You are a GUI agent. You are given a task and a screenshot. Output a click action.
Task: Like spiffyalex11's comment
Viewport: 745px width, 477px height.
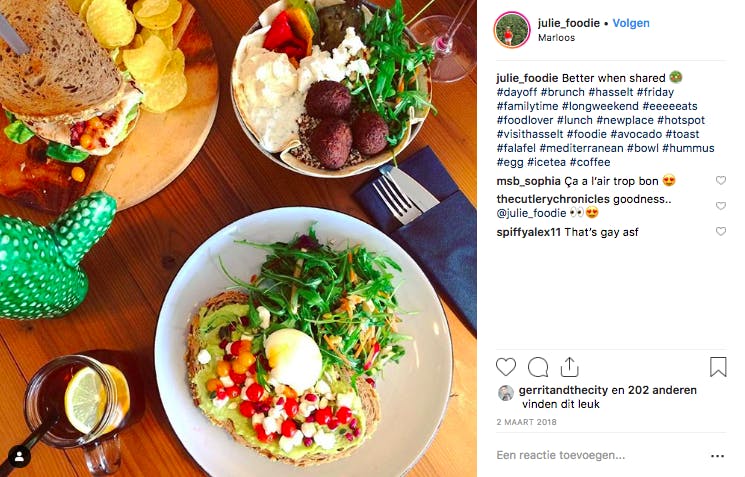721,231
